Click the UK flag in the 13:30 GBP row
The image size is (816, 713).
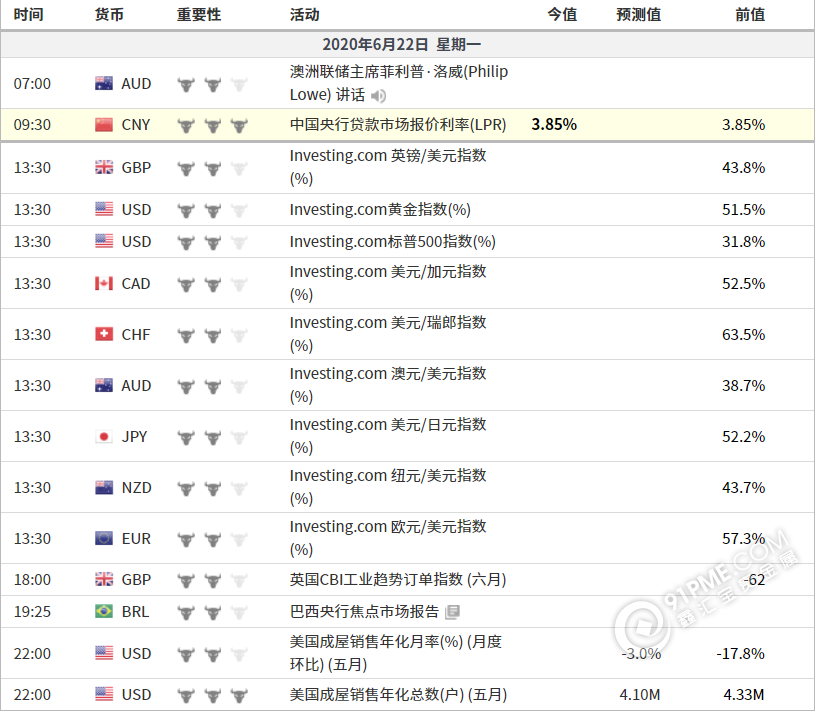pos(104,168)
